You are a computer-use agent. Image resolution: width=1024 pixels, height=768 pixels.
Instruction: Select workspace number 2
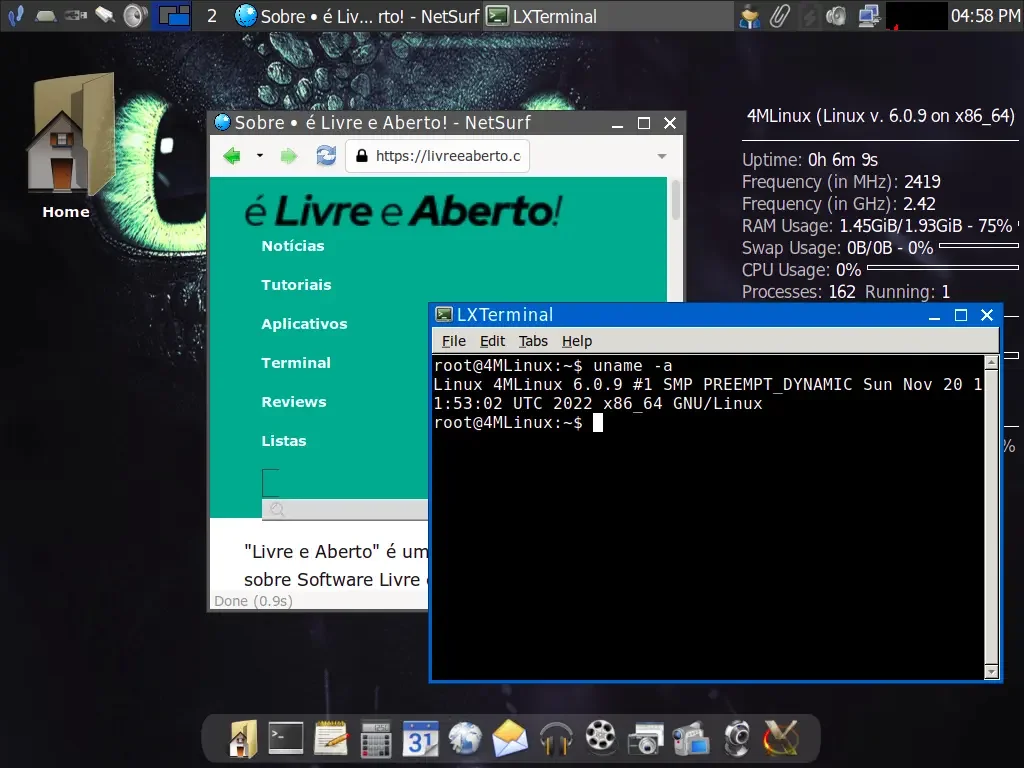[x=212, y=16]
